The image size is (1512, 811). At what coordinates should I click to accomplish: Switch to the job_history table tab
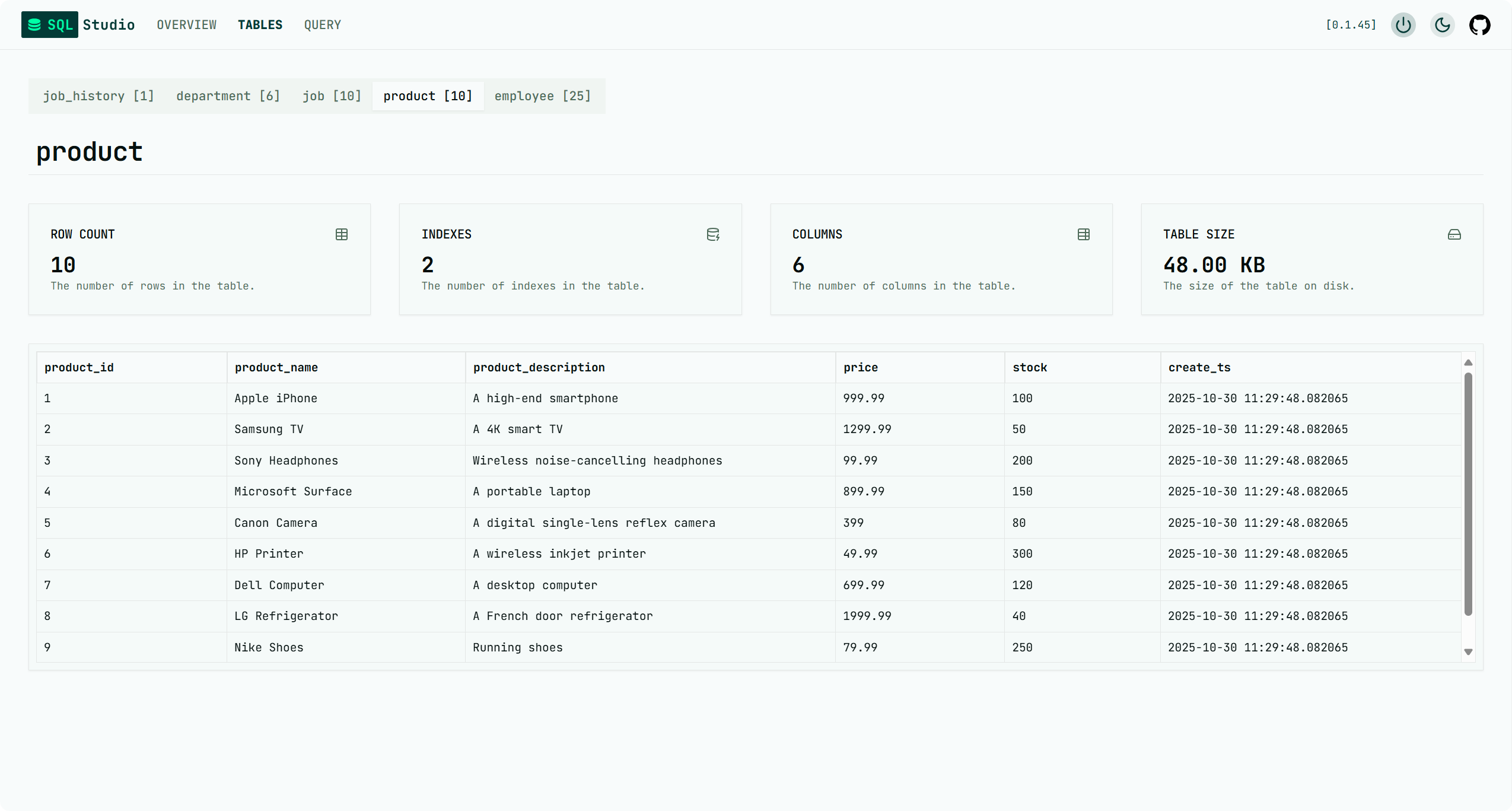click(98, 96)
